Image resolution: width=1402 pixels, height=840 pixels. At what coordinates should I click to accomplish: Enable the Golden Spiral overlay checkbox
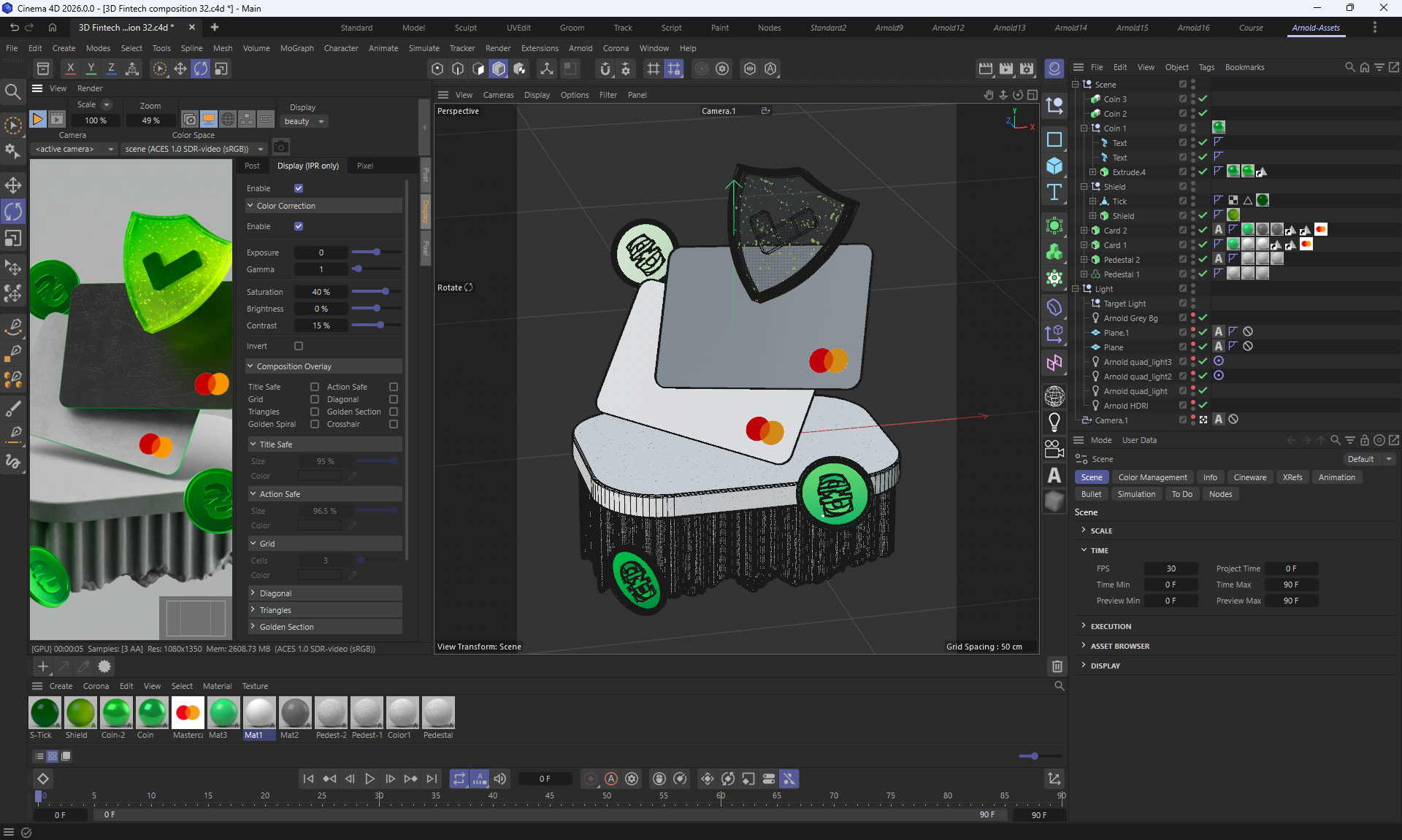pyautogui.click(x=315, y=424)
